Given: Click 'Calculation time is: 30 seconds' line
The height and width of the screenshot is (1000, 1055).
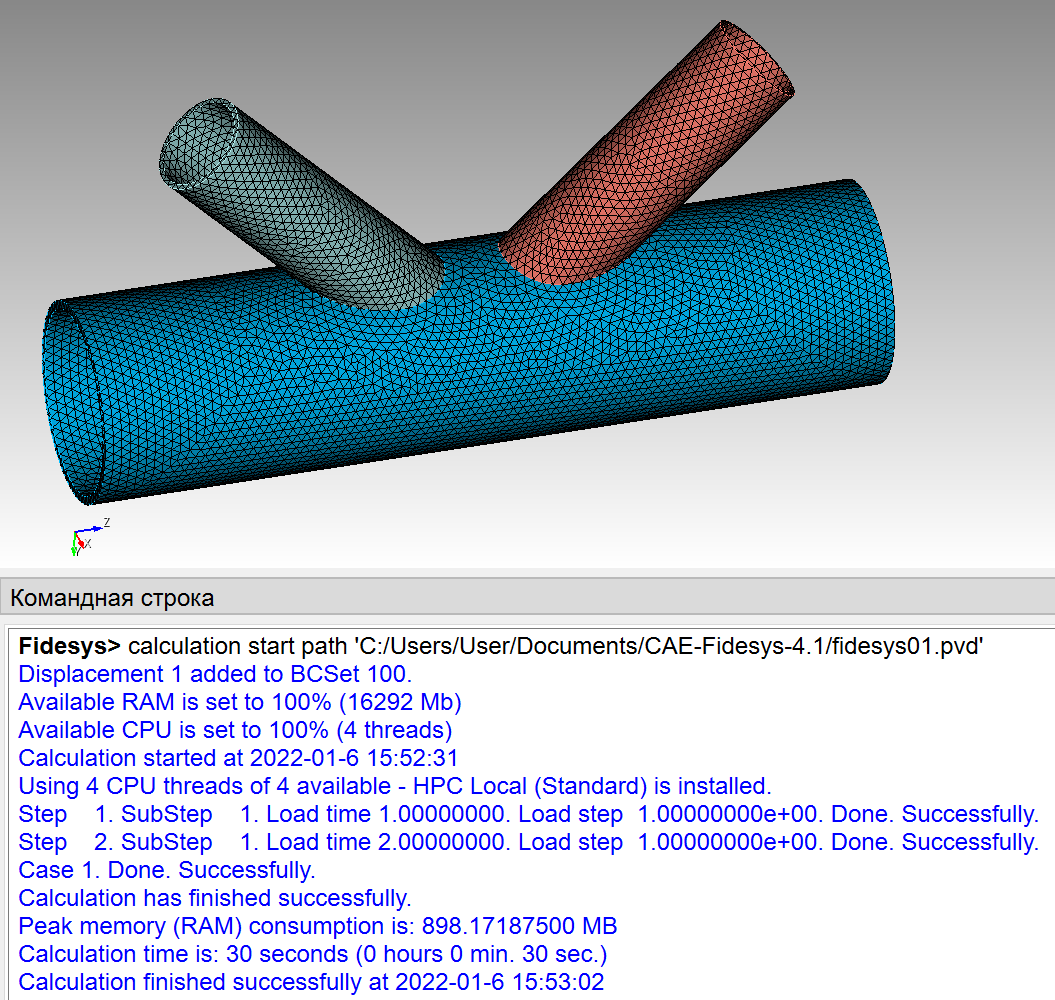Looking at the screenshot, I should coord(313,954).
